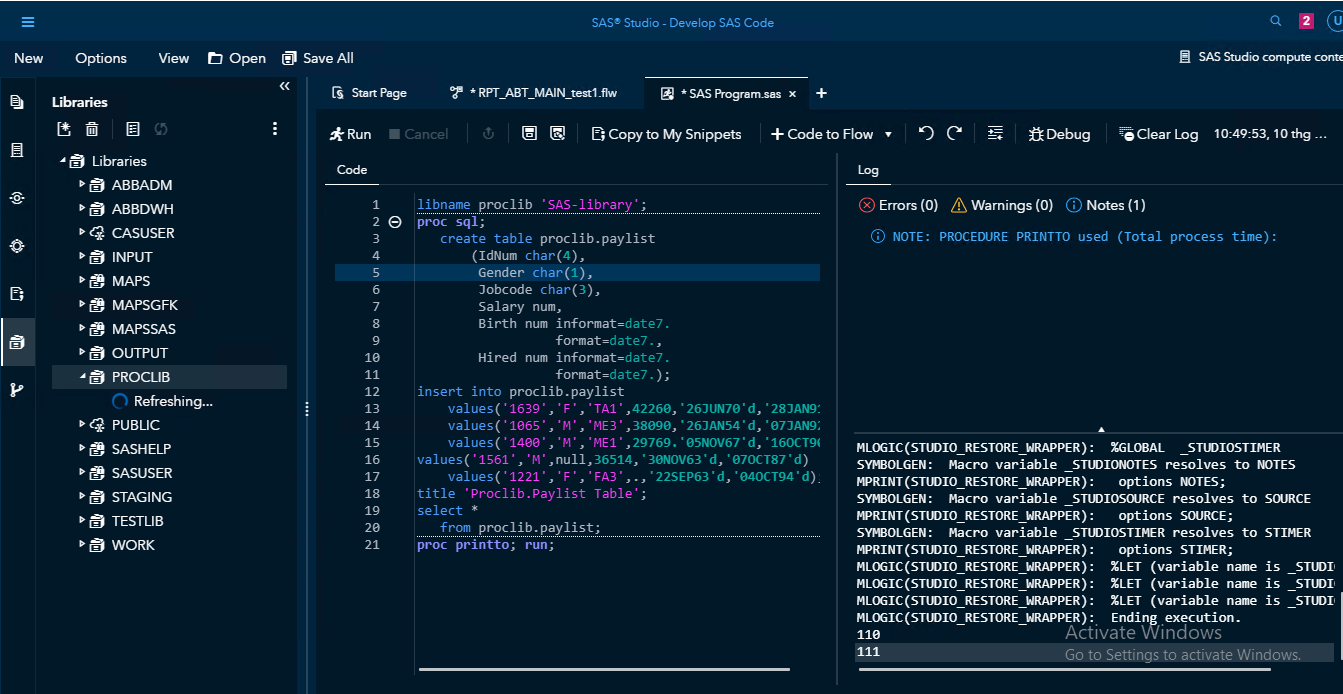The height and width of the screenshot is (694, 1343).
Task: Open the Code to Flow dropdown arrow
Action: (x=888, y=134)
